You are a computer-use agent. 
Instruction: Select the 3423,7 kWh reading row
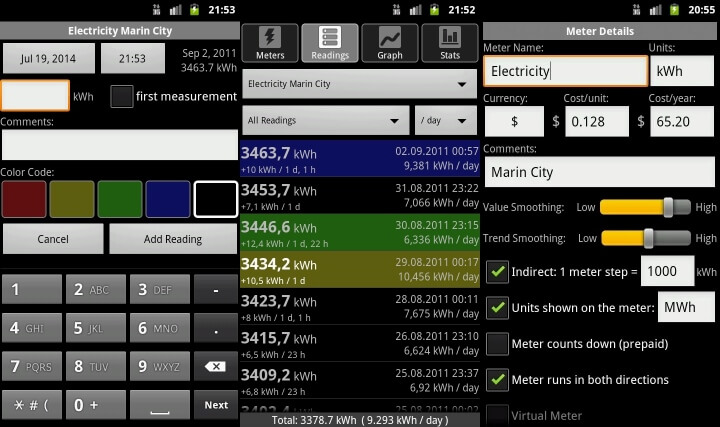click(360, 306)
